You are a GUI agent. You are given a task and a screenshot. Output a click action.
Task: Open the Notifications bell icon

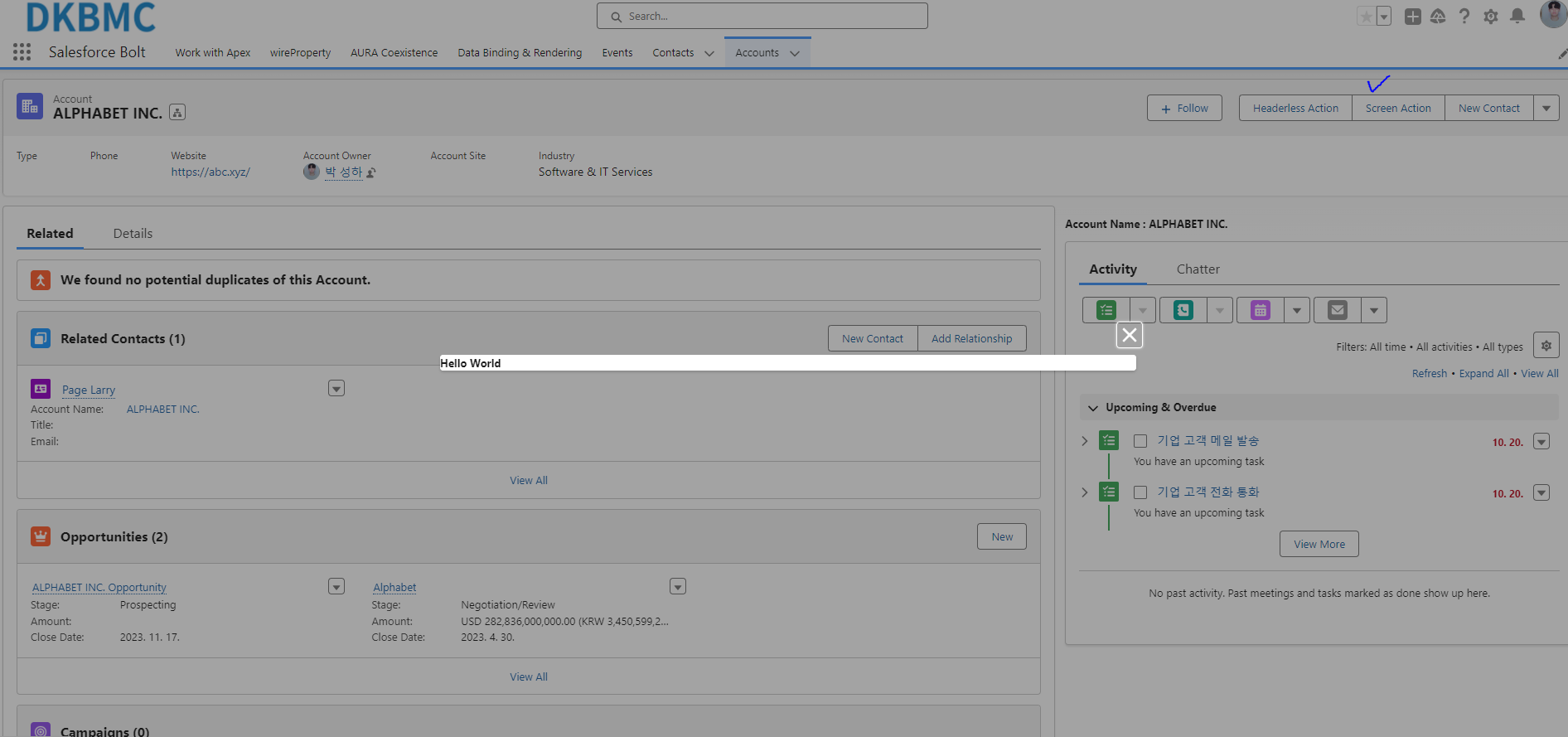tap(1517, 17)
